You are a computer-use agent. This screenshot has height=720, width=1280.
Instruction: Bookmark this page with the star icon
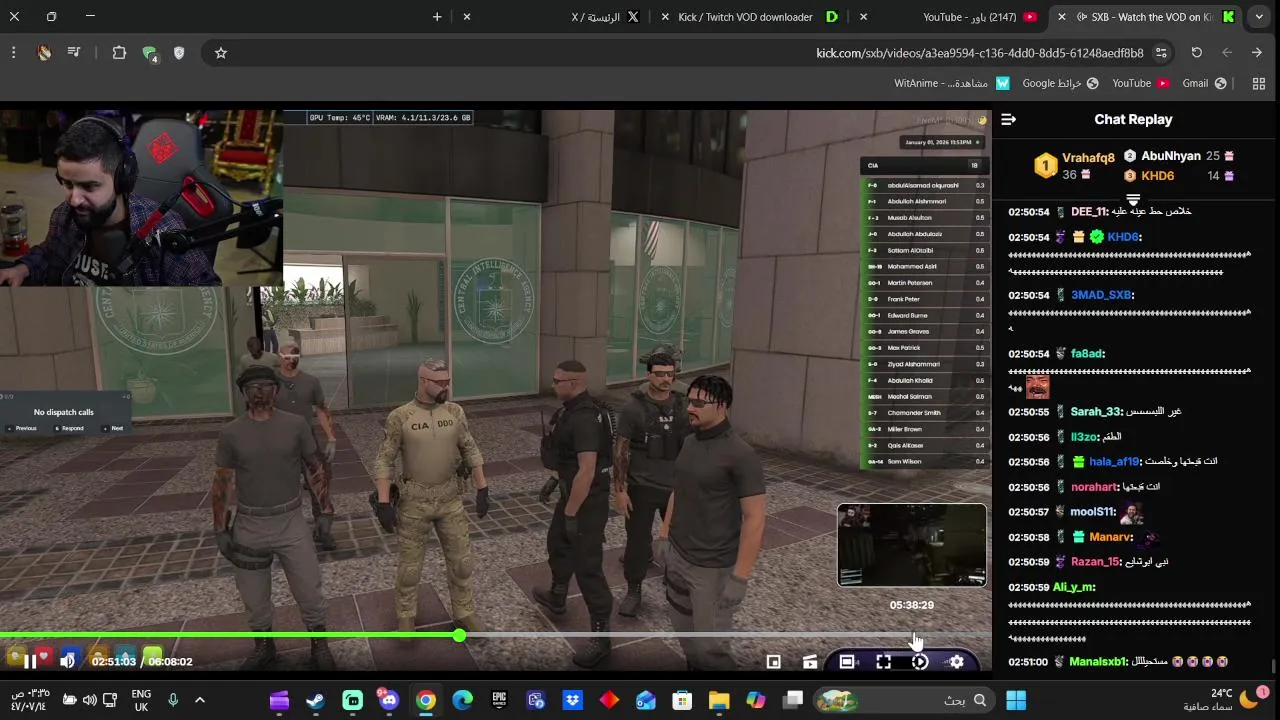click(x=221, y=53)
